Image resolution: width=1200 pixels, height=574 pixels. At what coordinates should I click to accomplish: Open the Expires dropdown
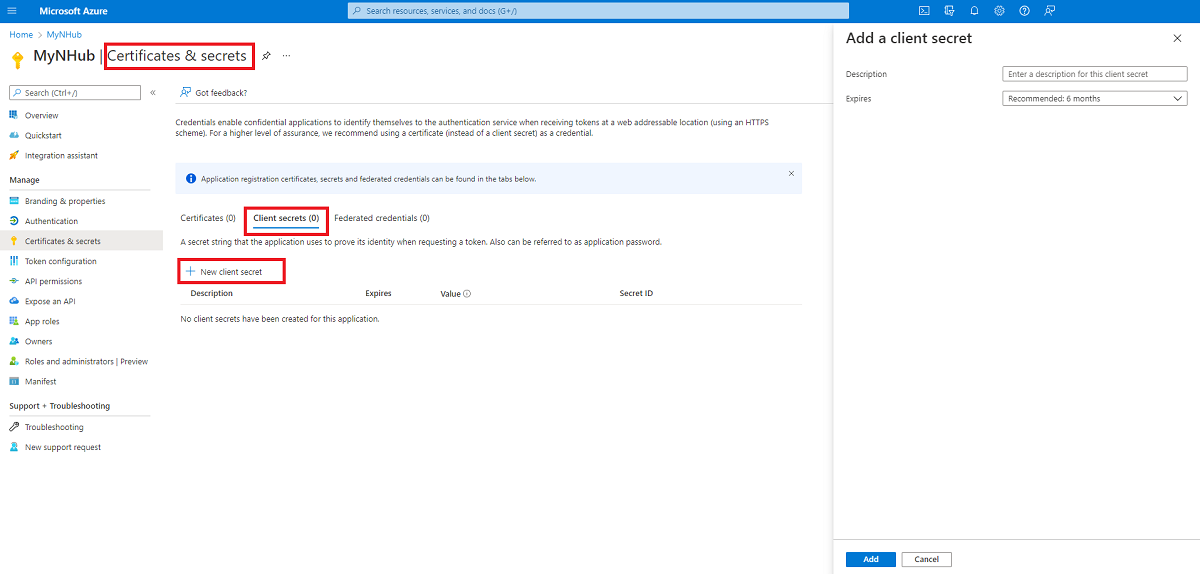tap(1095, 98)
